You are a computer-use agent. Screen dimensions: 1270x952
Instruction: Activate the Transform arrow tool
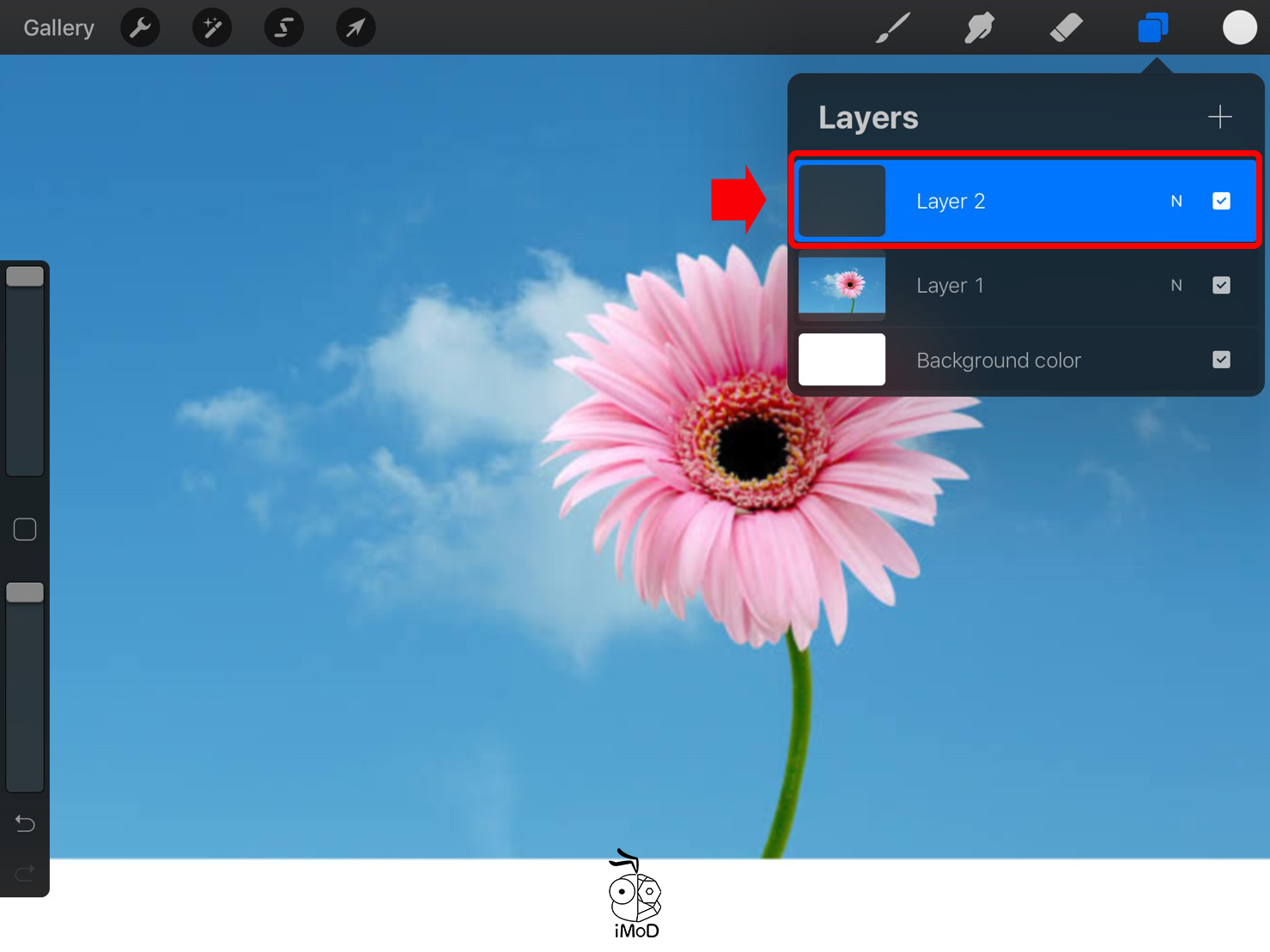pos(355,28)
